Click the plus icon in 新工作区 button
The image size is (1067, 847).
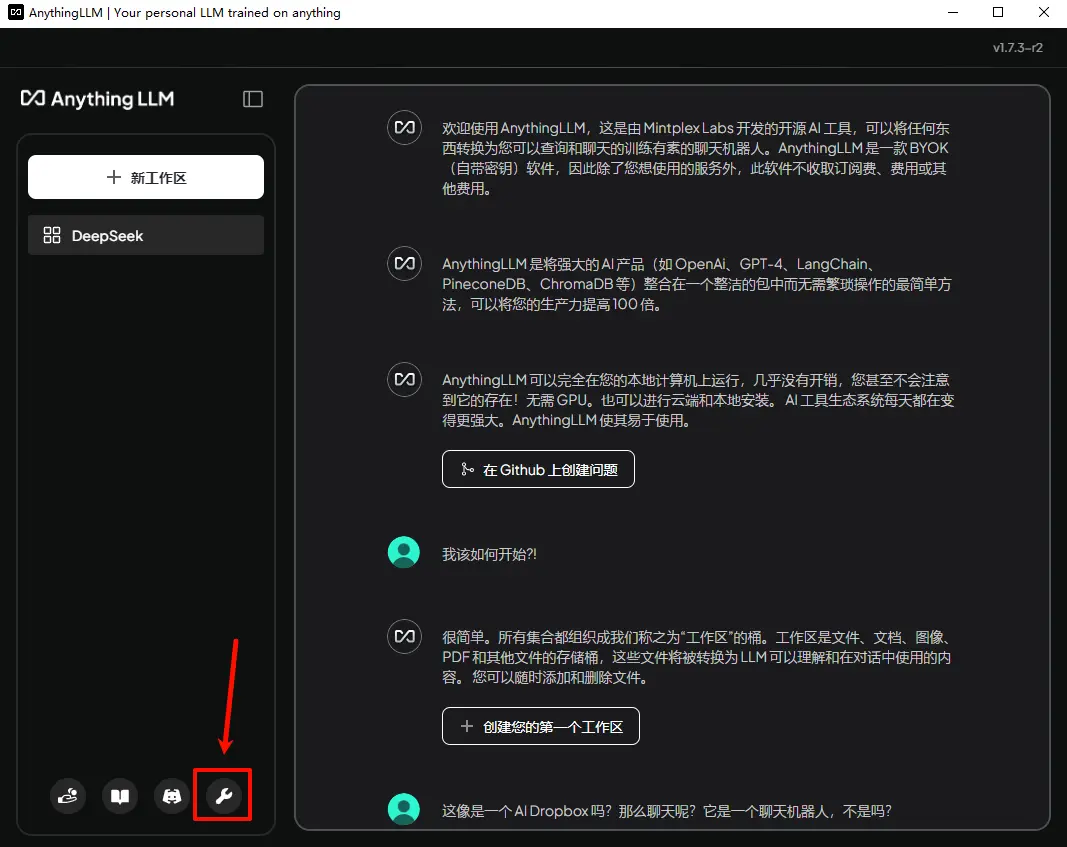[114, 177]
